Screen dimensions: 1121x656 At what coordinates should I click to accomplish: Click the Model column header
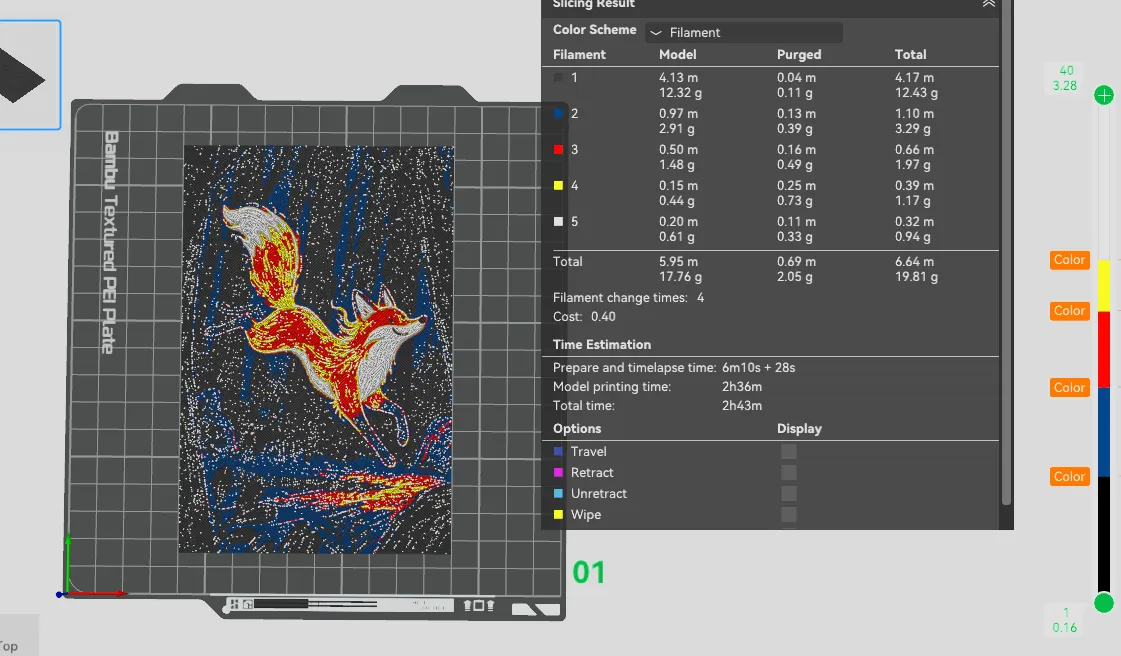pyautogui.click(x=678, y=54)
